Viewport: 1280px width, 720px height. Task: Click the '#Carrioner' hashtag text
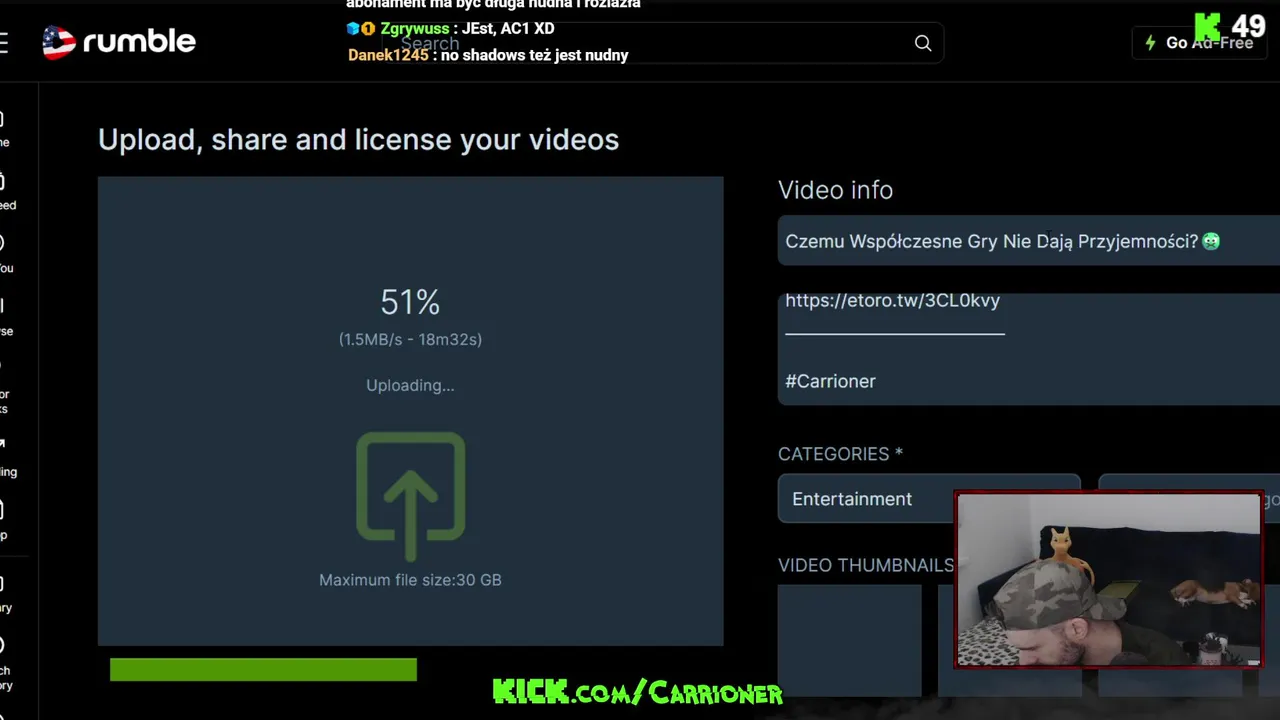[x=830, y=381]
